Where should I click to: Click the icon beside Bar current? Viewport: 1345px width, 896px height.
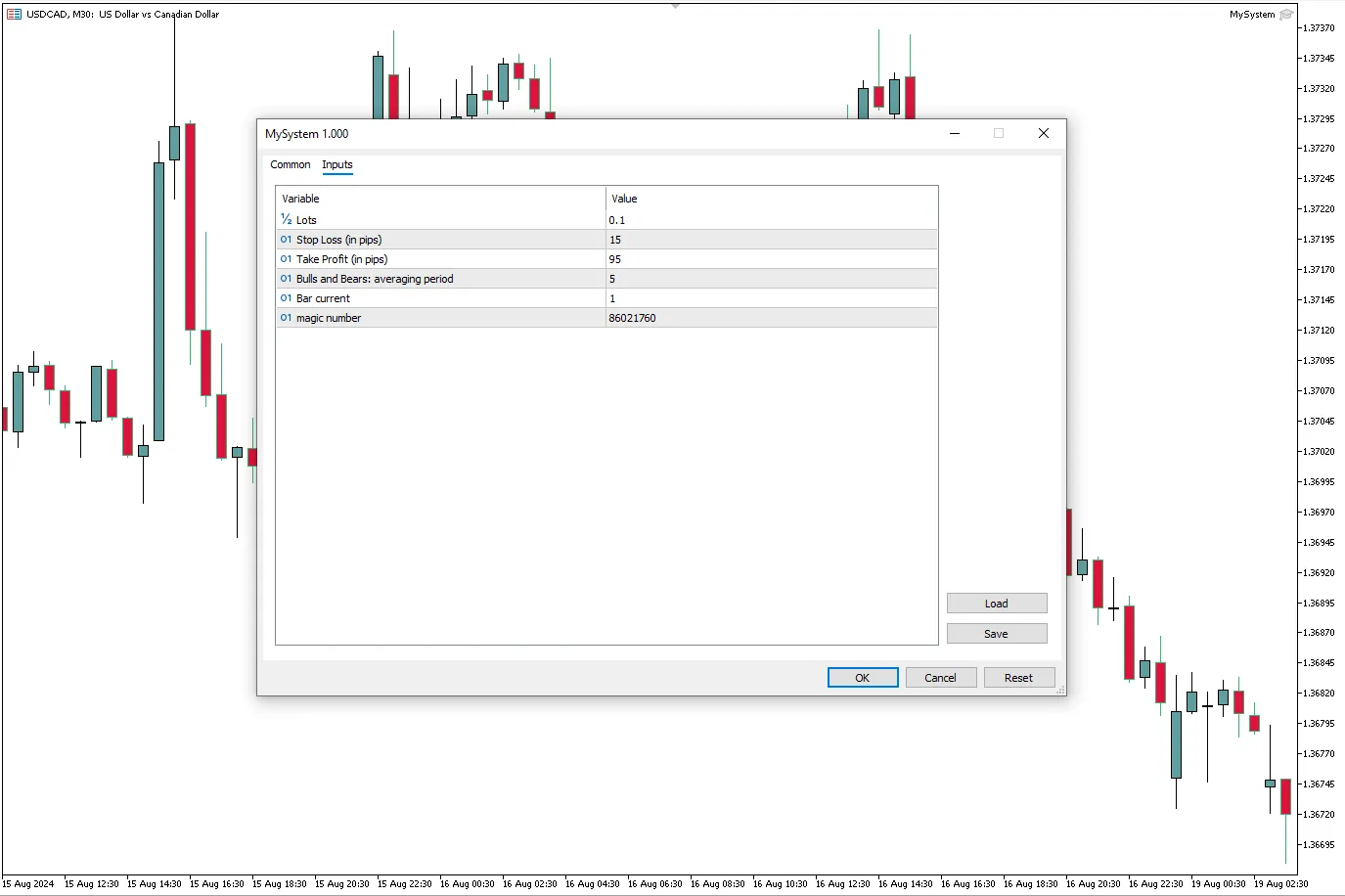pos(286,298)
